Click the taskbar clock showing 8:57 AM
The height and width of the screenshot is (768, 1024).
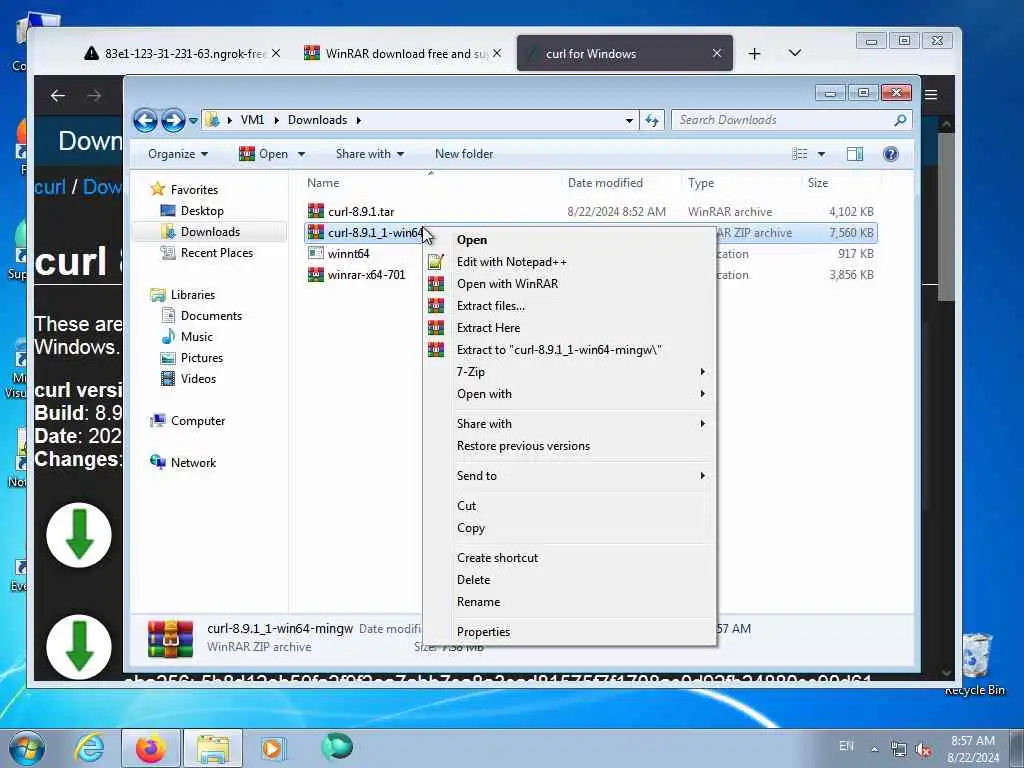973,749
